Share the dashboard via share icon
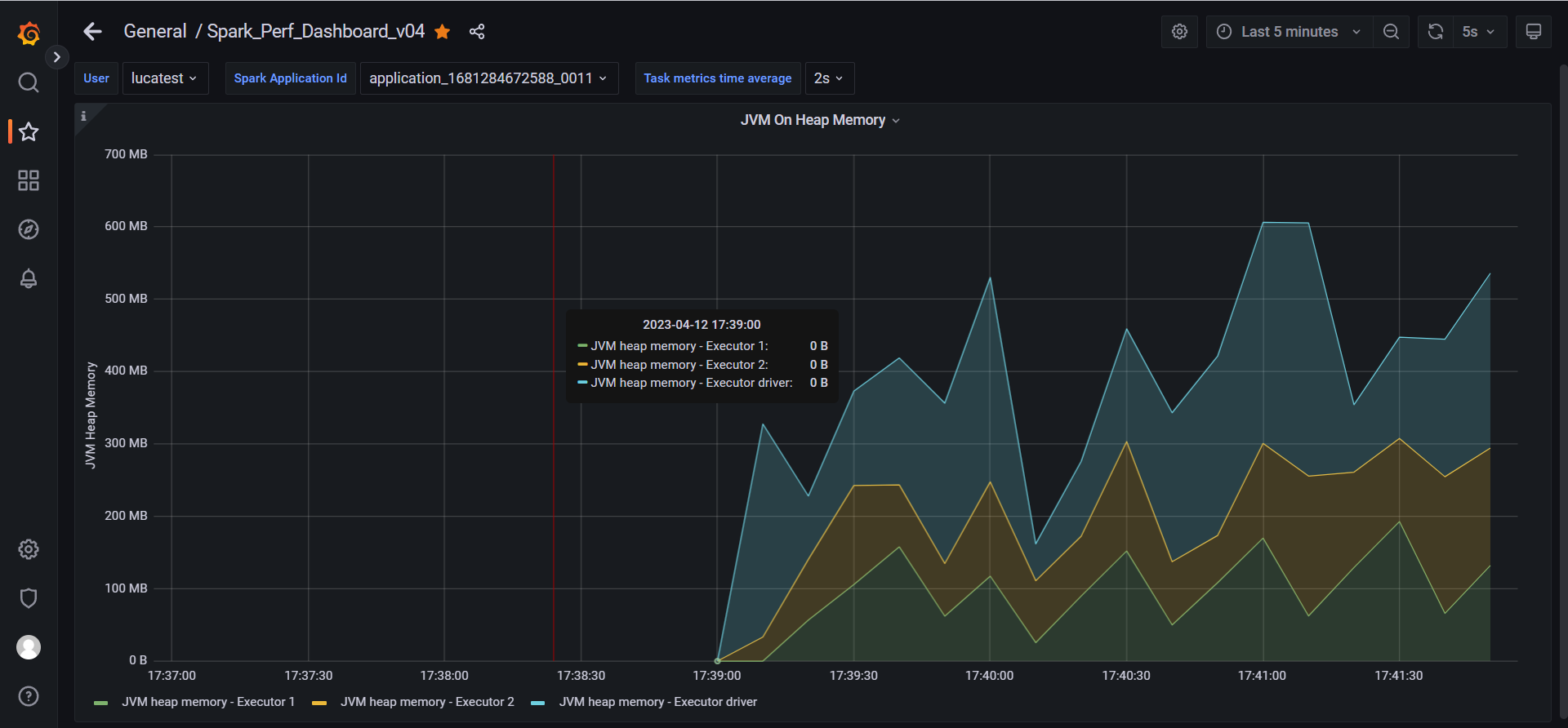1568x728 pixels. [x=477, y=32]
